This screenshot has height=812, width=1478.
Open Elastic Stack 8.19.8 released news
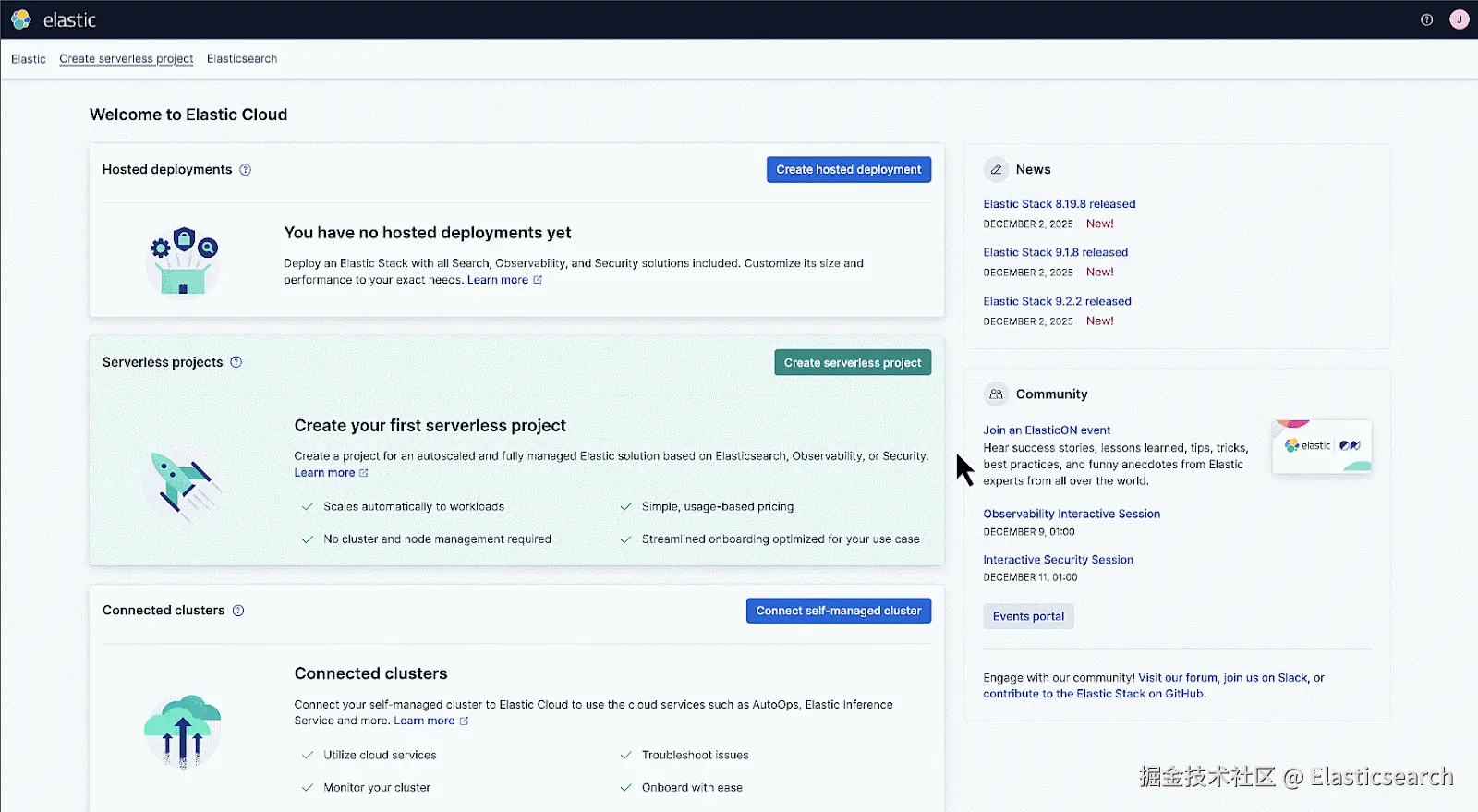(x=1059, y=204)
